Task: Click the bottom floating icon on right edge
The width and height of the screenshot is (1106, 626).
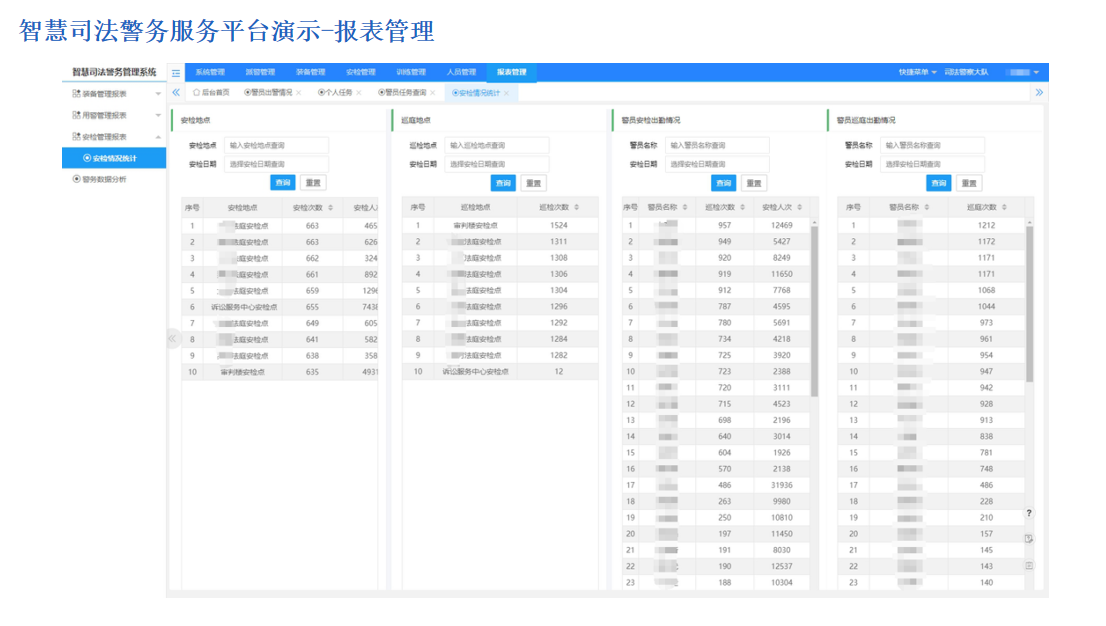Action: (1031, 565)
